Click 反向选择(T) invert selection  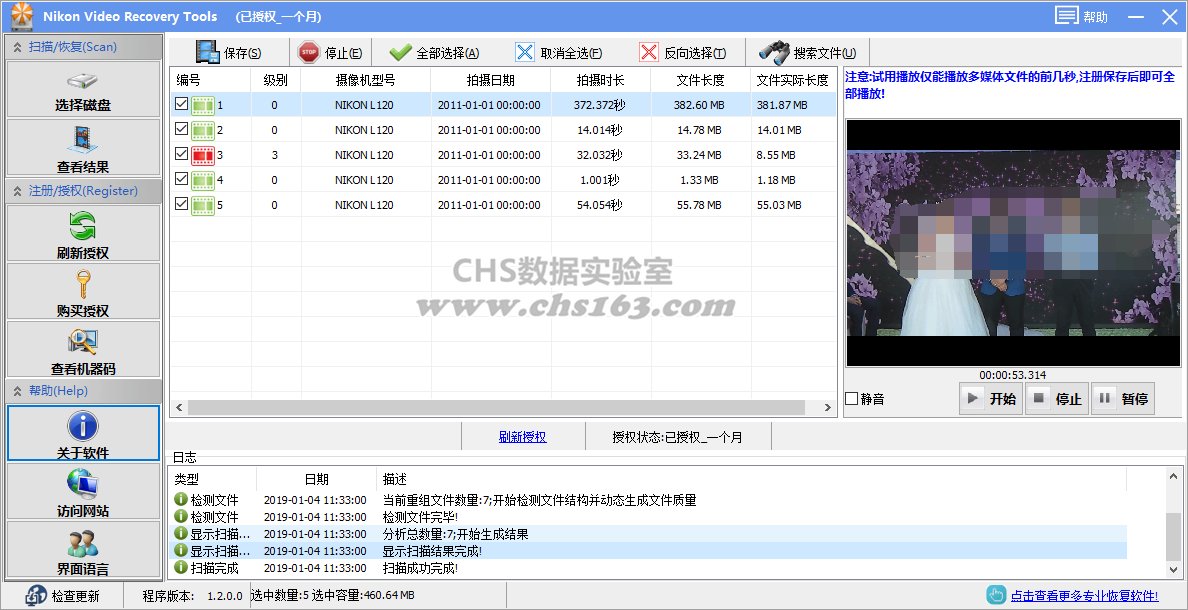[x=683, y=53]
